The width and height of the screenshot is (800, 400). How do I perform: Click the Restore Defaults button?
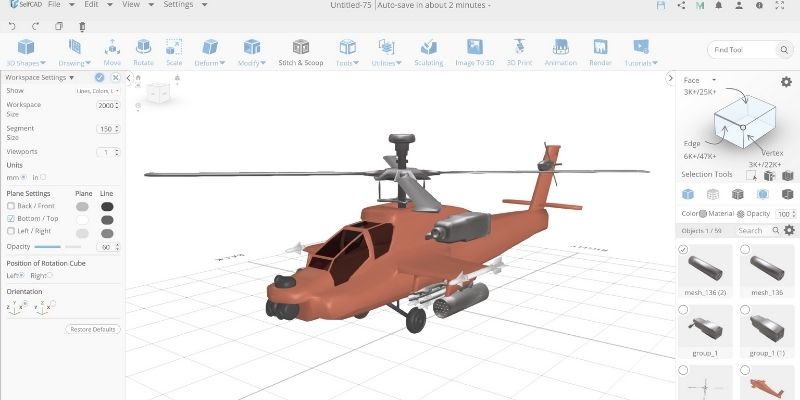[x=93, y=329]
